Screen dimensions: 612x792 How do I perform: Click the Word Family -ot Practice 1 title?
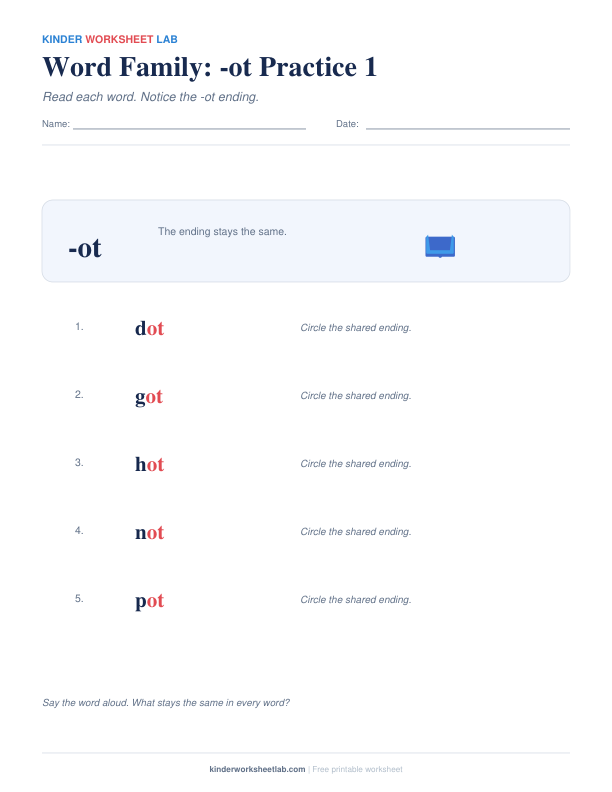coord(210,67)
